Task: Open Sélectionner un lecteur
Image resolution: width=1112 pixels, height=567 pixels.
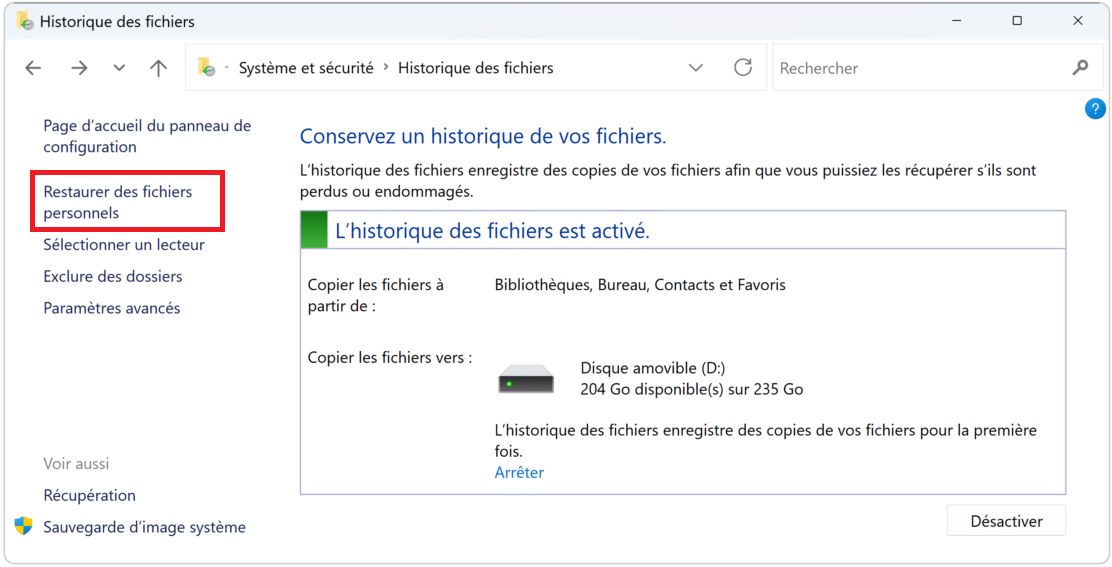Action: (123, 245)
